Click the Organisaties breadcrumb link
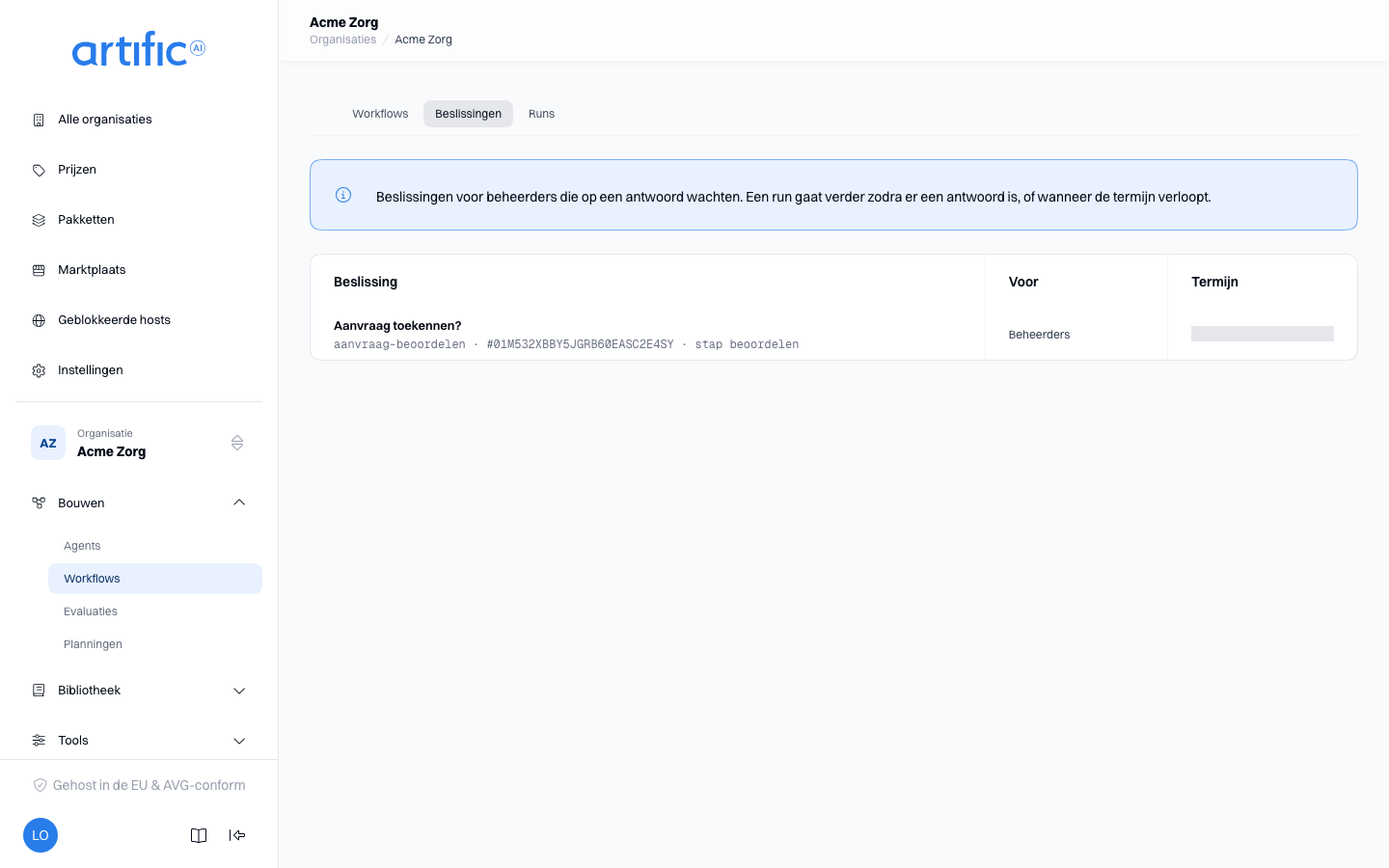The width and height of the screenshot is (1389, 868). [342, 40]
